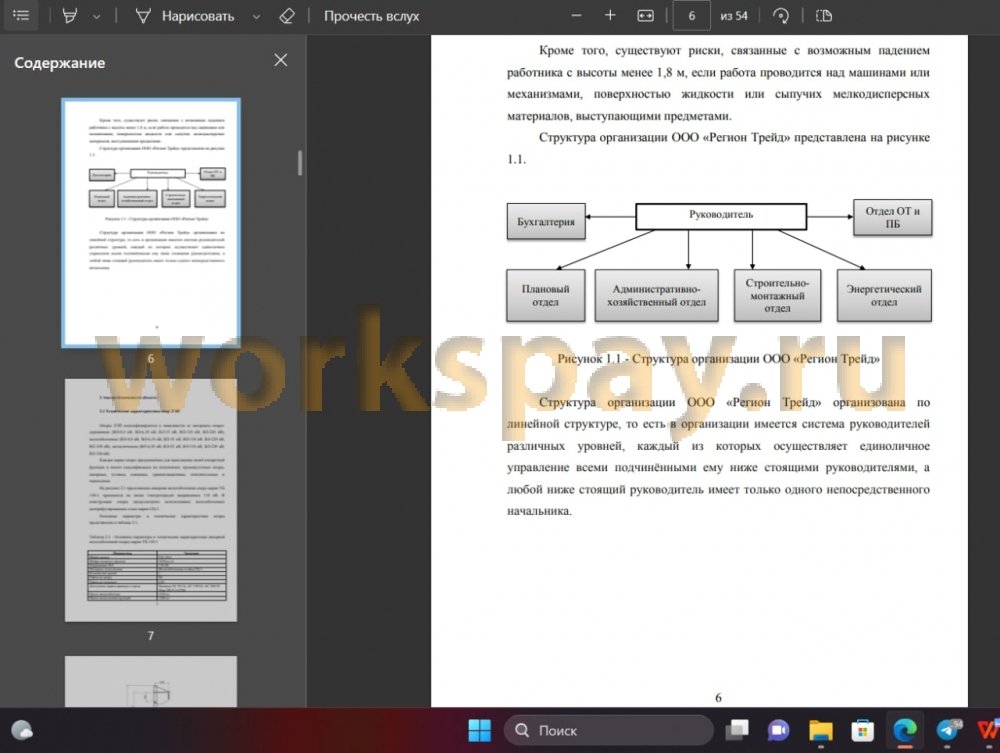Open Telegram from the taskbar
This screenshot has width=1000, height=753.
coord(948,730)
